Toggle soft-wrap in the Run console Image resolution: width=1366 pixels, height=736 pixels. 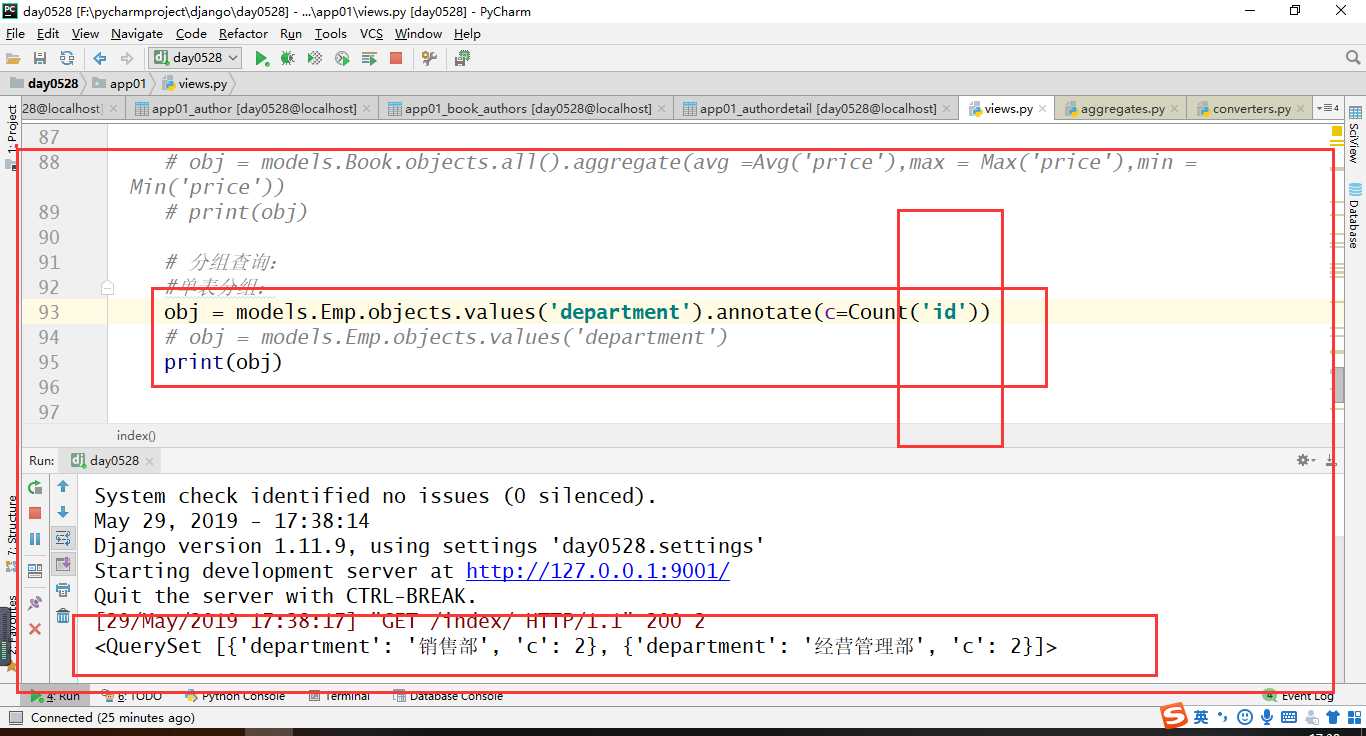click(63, 538)
